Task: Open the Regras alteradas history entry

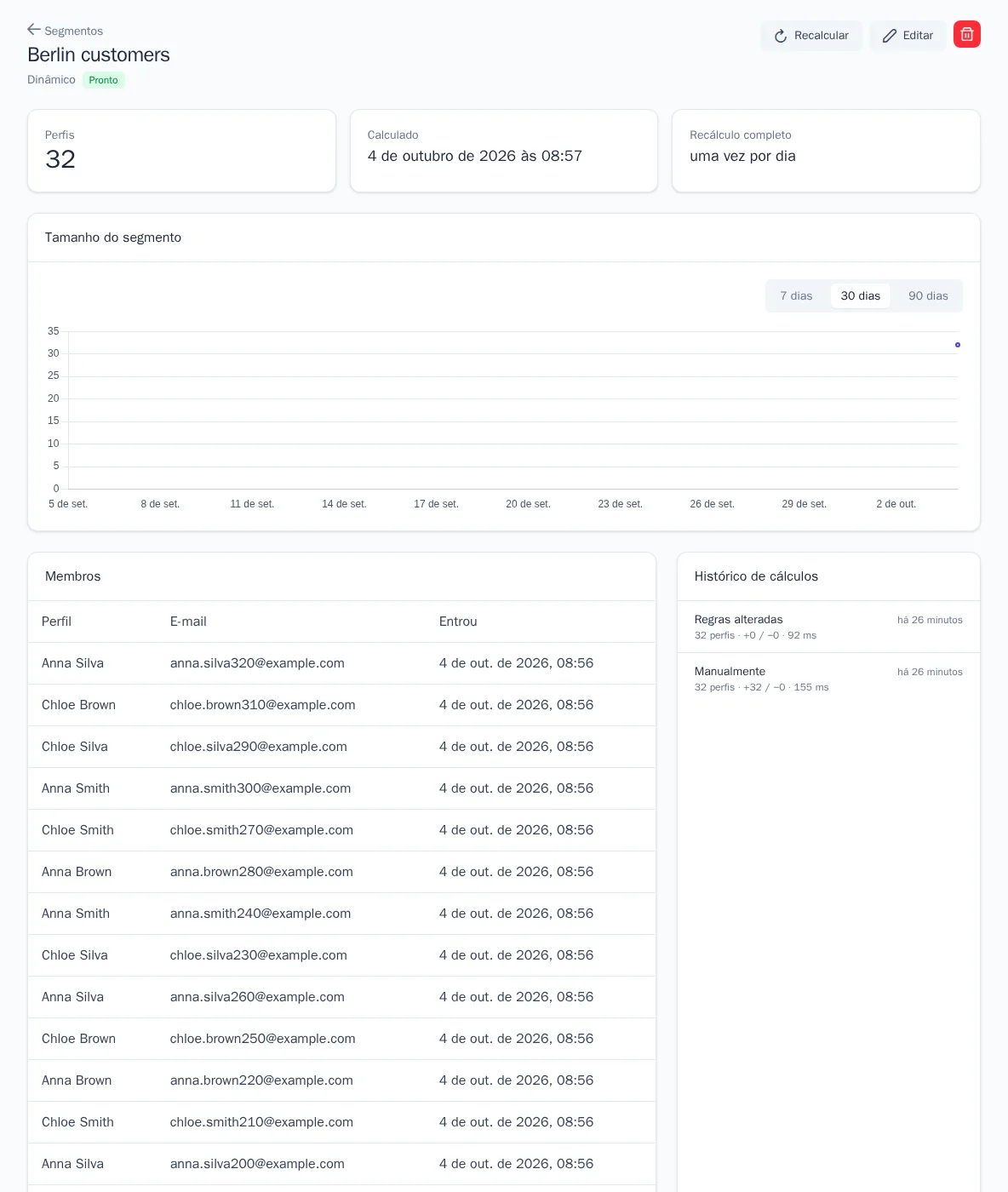Action: pyautogui.click(x=828, y=627)
